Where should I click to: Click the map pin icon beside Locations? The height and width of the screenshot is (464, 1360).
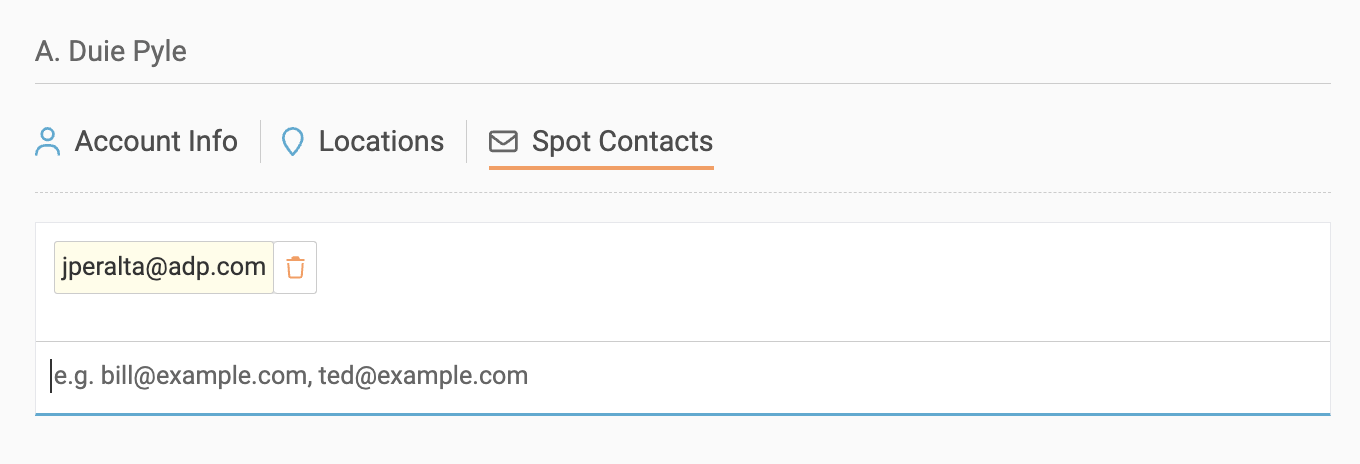point(292,142)
